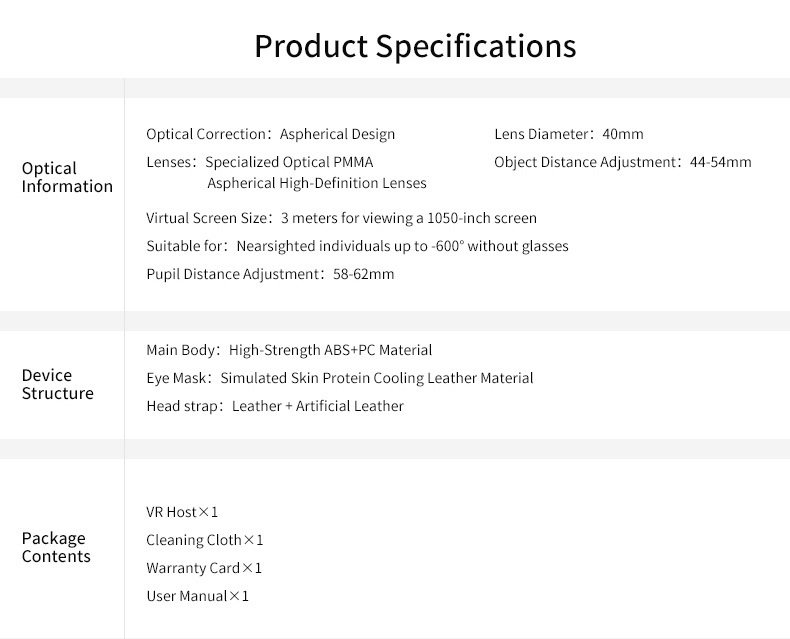Screen dimensions: 790x639
Task: Click the Lens Diameter 40mm text
Action: (569, 134)
